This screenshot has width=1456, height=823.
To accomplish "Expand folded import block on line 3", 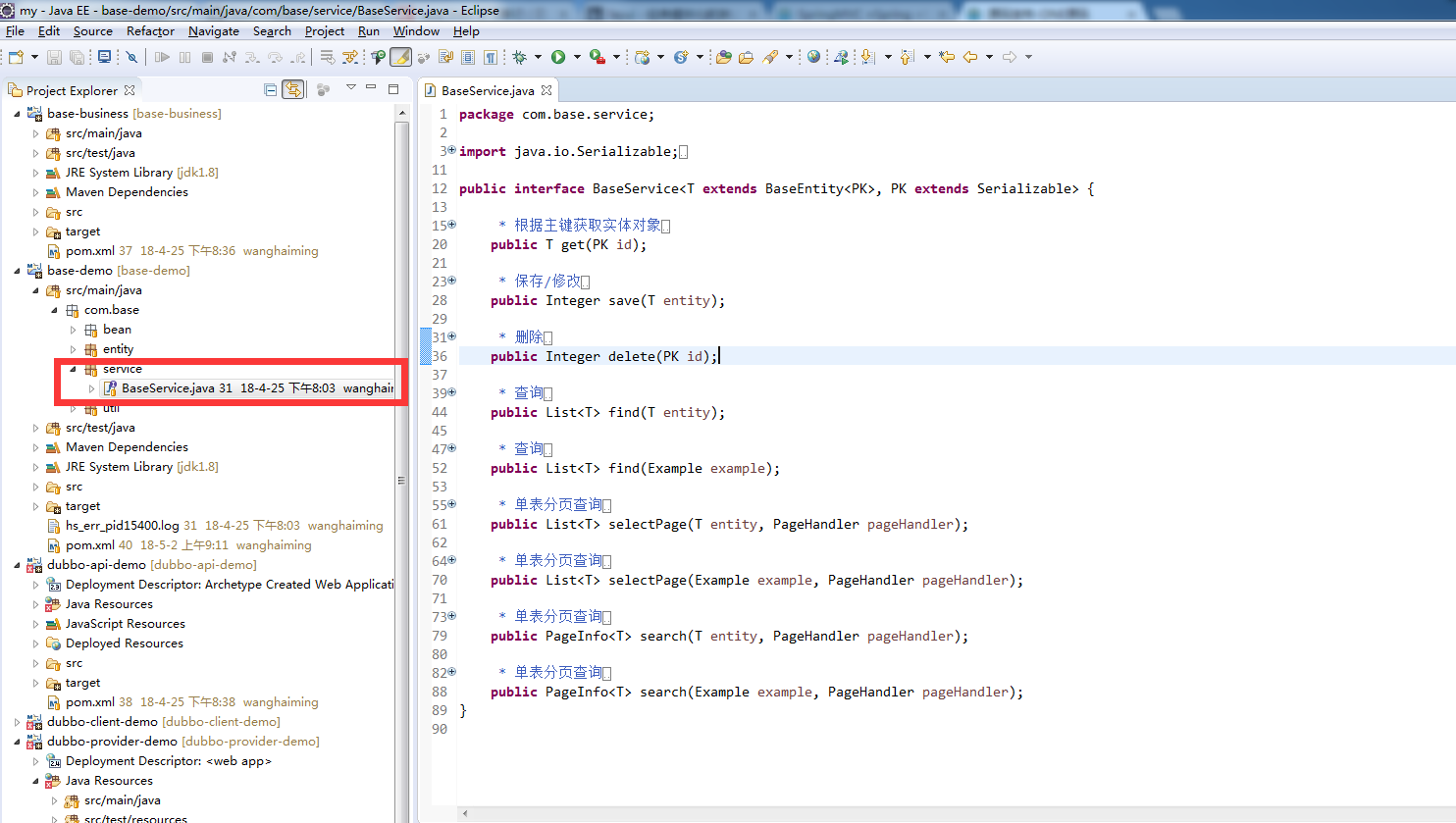I will coord(451,150).
